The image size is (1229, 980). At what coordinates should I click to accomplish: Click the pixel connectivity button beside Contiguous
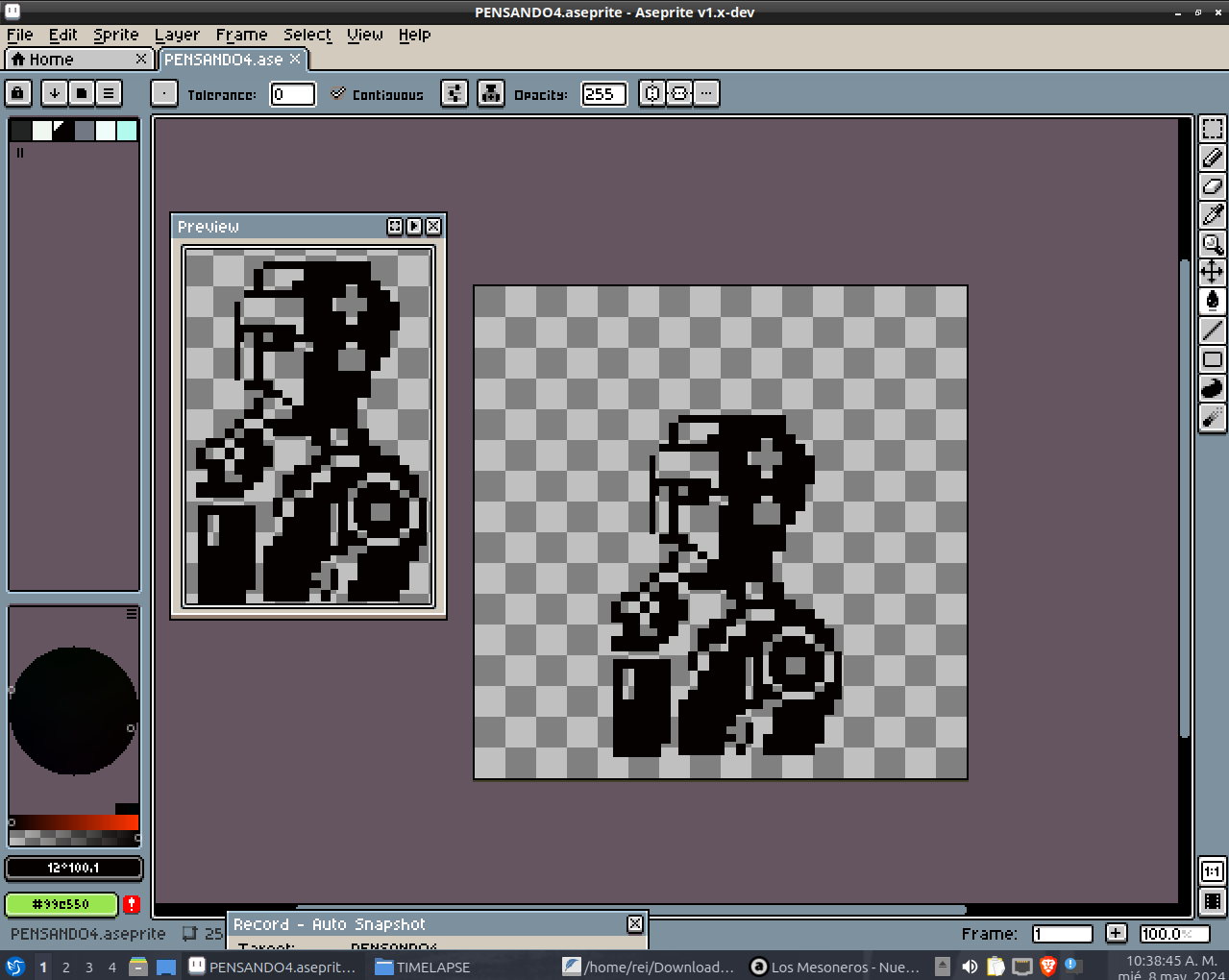point(455,93)
